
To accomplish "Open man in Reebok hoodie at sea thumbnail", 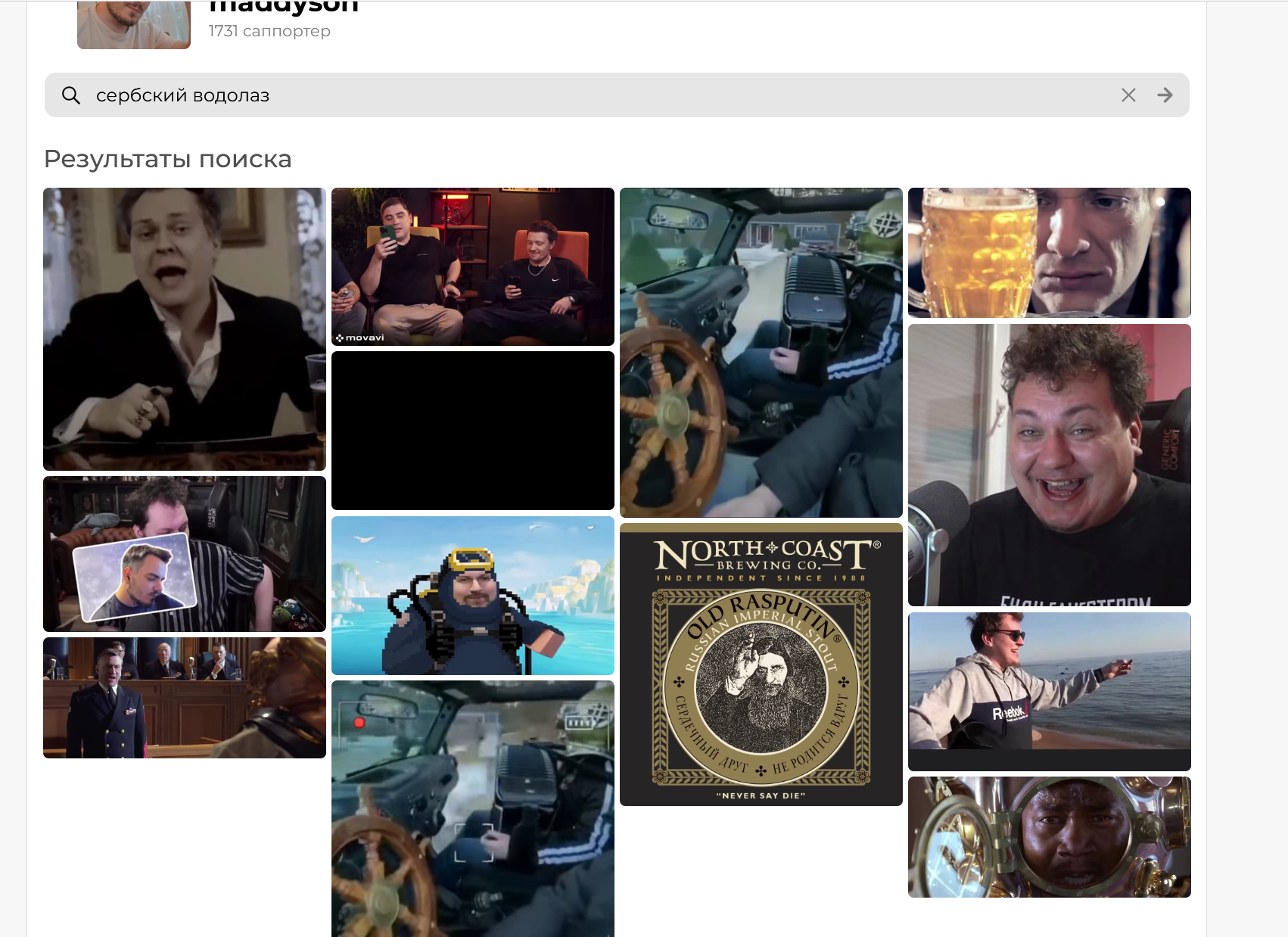I will coord(1050,692).
